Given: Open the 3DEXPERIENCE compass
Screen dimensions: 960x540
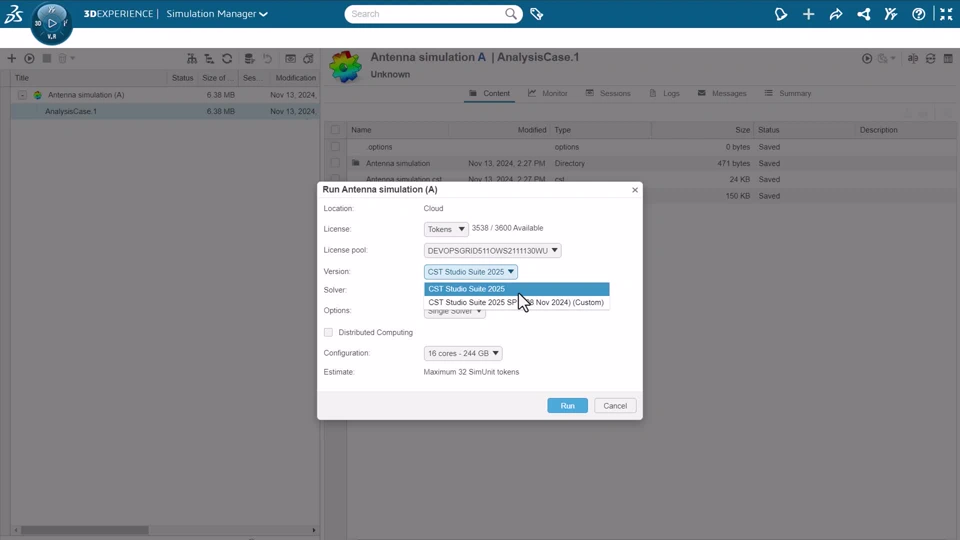Looking at the screenshot, I should 52,23.
